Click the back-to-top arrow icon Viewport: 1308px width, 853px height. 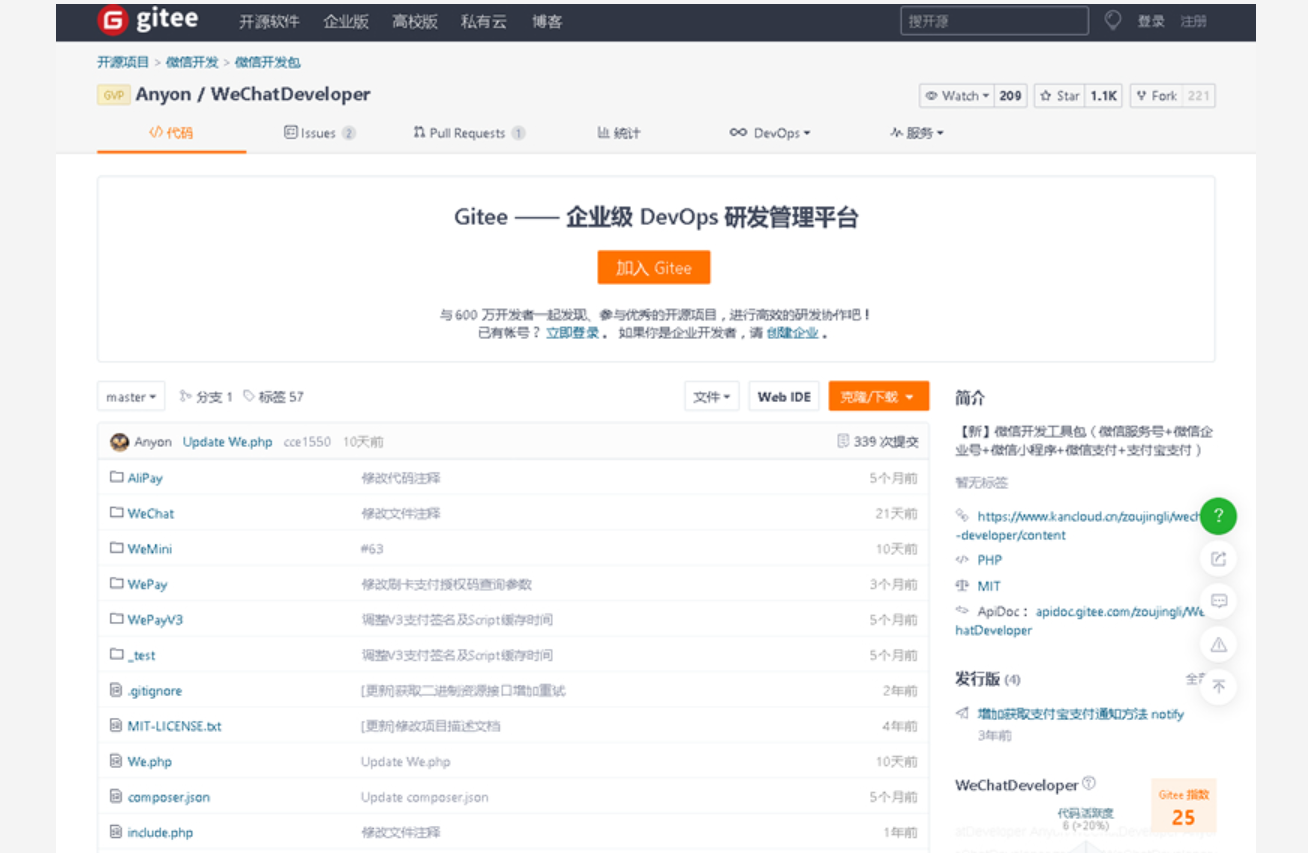[1218, 687]
